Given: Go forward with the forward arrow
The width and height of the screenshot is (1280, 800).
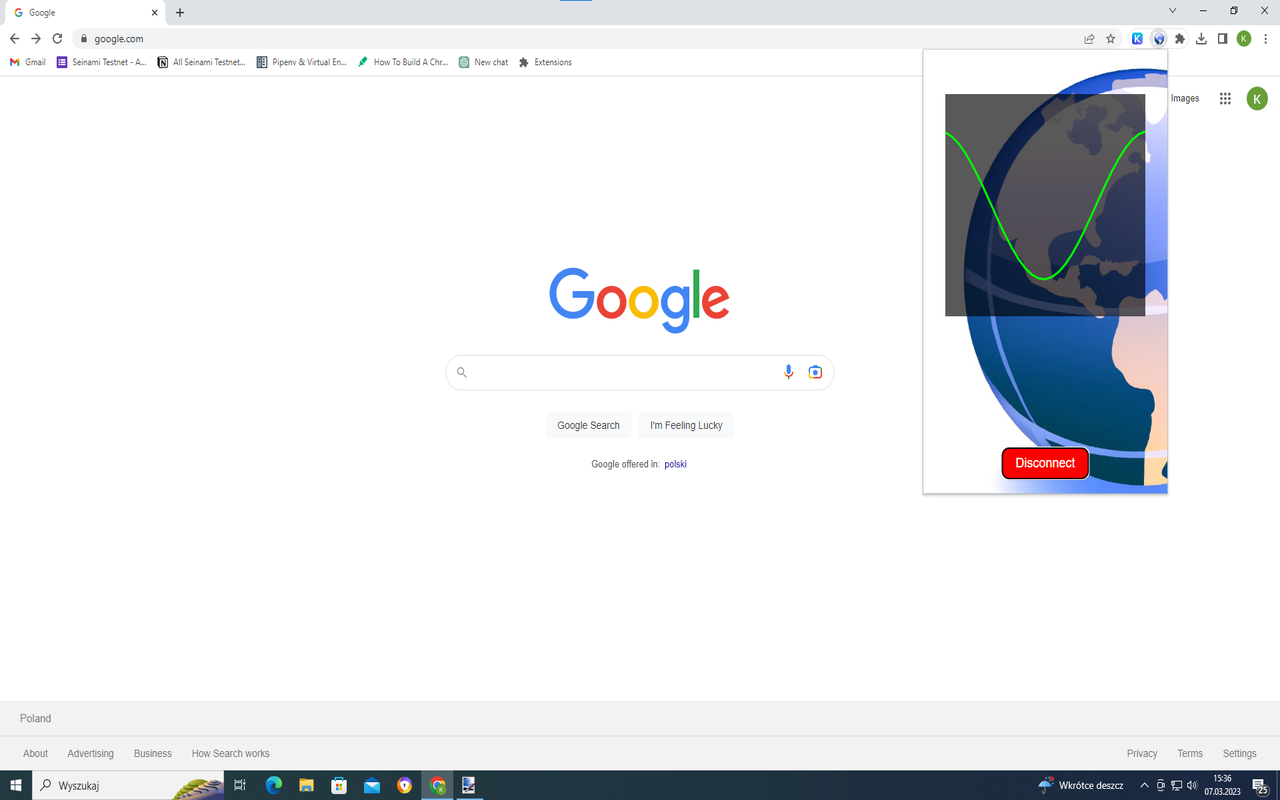Looking at the screenshot, I should 36,39.
